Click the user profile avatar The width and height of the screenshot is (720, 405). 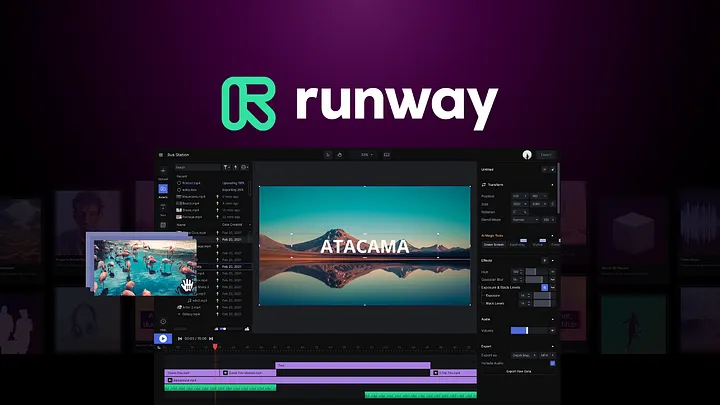tap(526, 155)
